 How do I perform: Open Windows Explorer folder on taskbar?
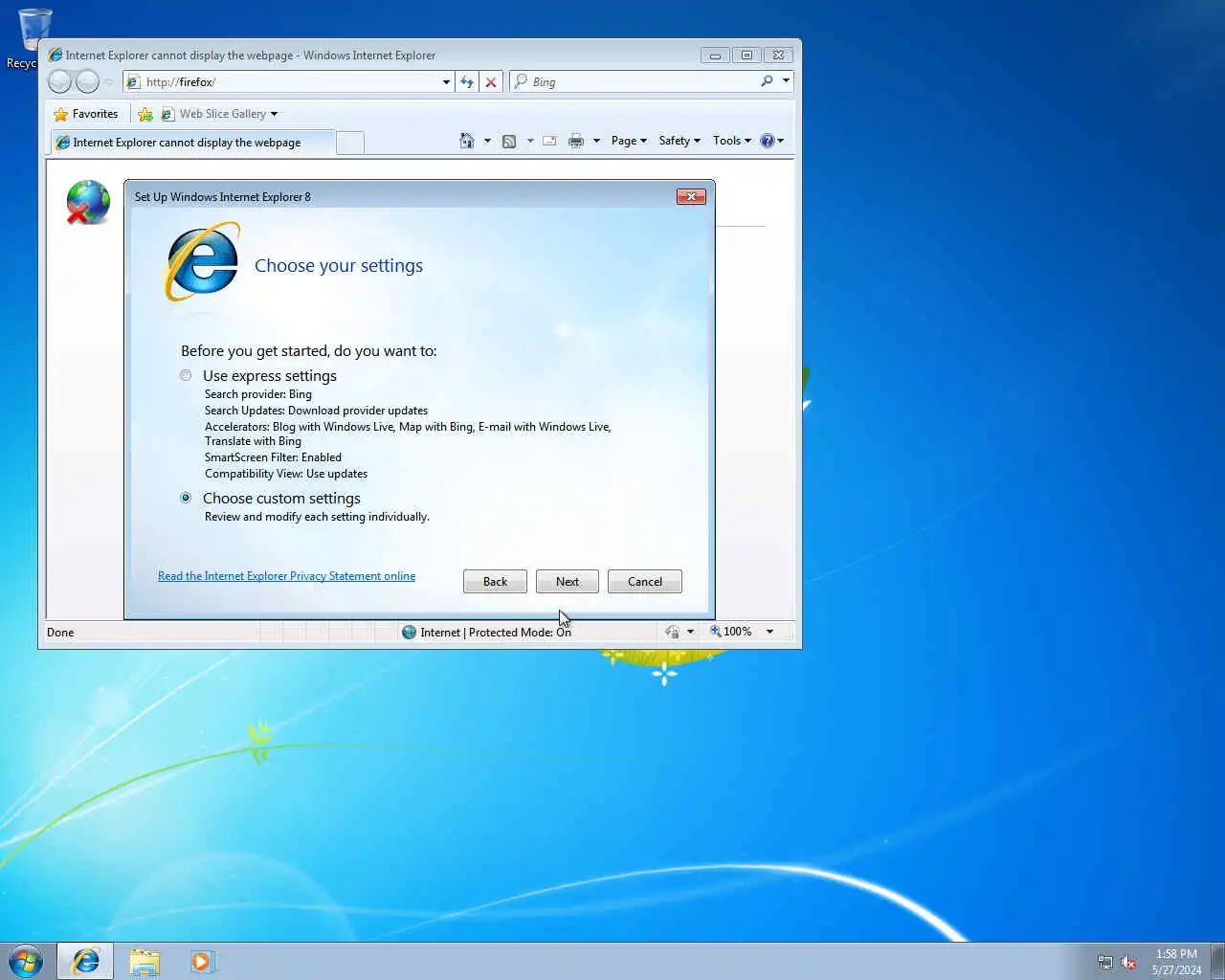(x=145, y=961)
